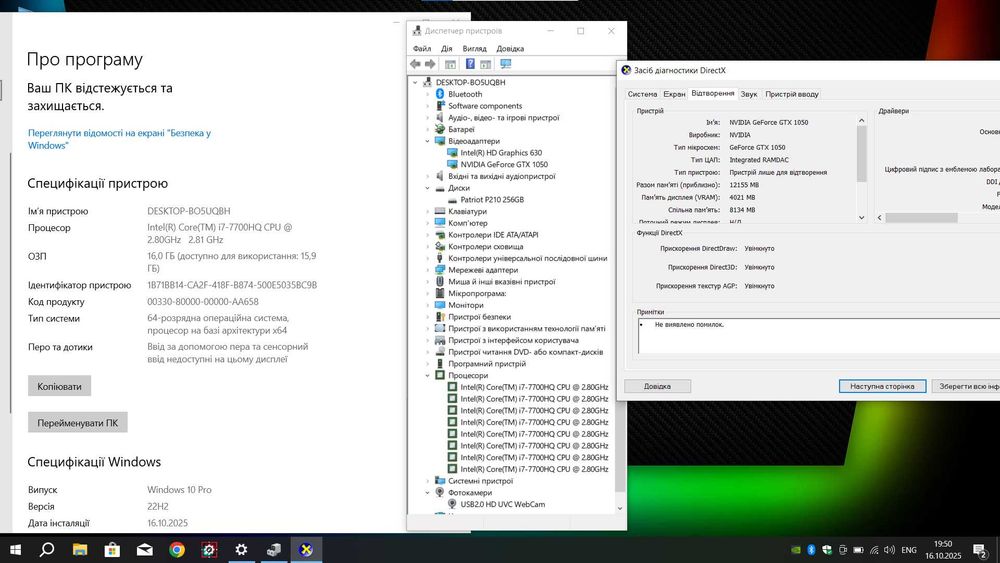Click NVIDIA tray icon
1000x563 pixels.
[795, 550]
